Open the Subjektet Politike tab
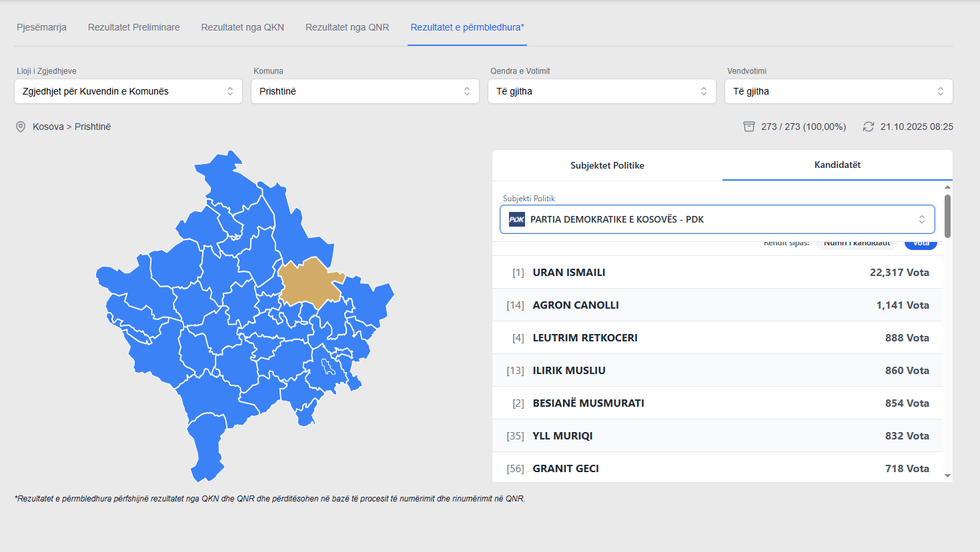Image resolution: width=980 pixels, height=552 pixels. tap(607, 165)
